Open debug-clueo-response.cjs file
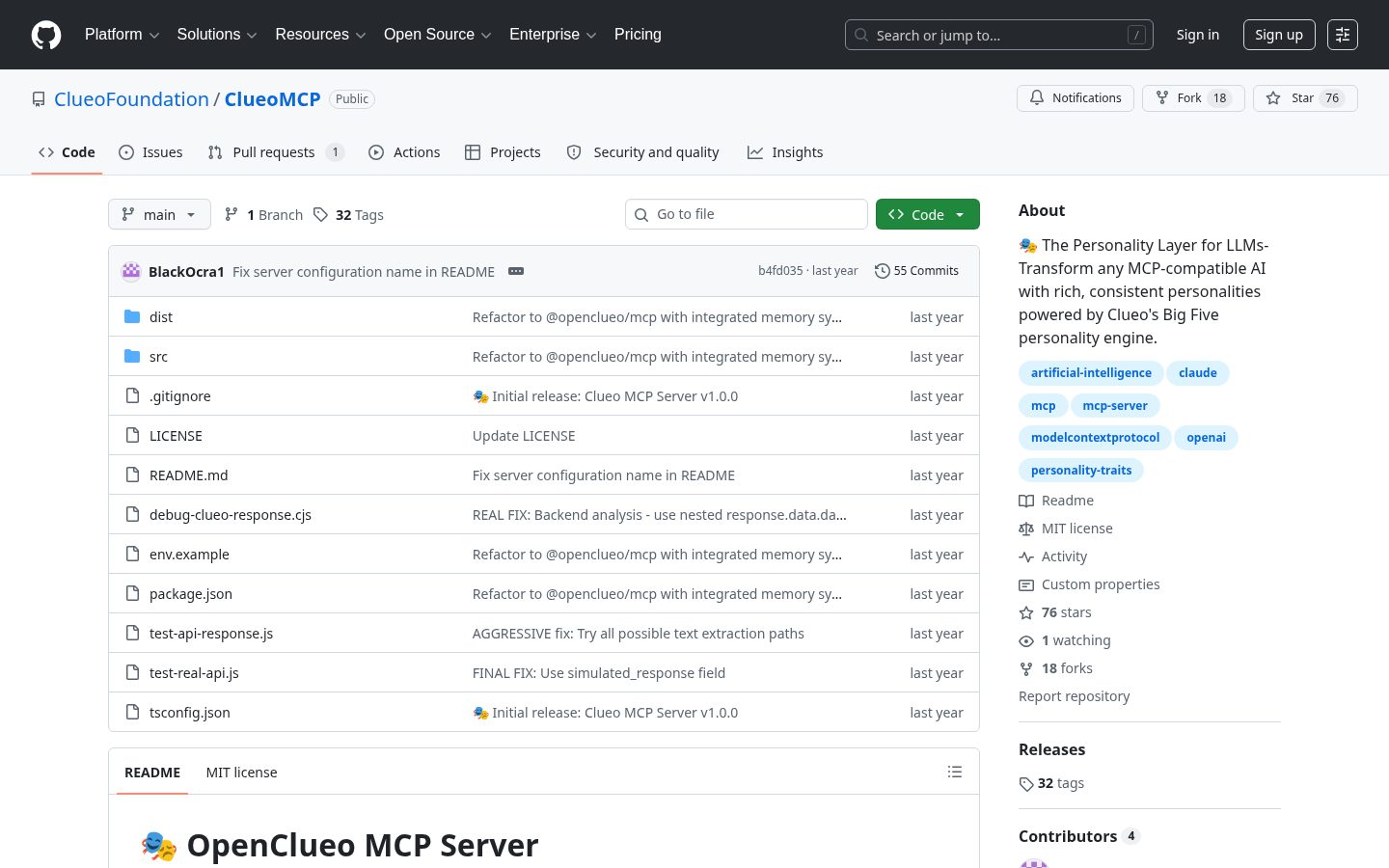1389x868 pixels. pos(231,515)
